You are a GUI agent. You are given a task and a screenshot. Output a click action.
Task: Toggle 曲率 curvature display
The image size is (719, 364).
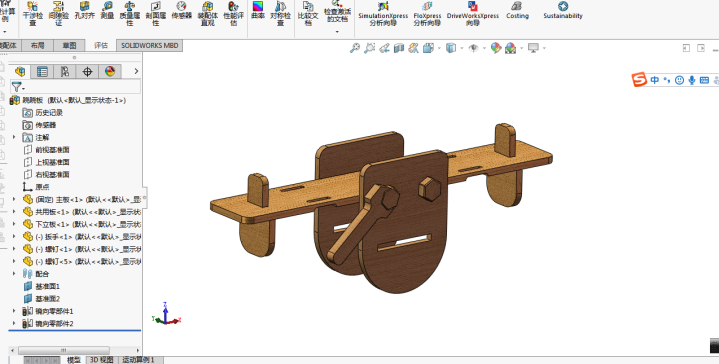[258, 11]
